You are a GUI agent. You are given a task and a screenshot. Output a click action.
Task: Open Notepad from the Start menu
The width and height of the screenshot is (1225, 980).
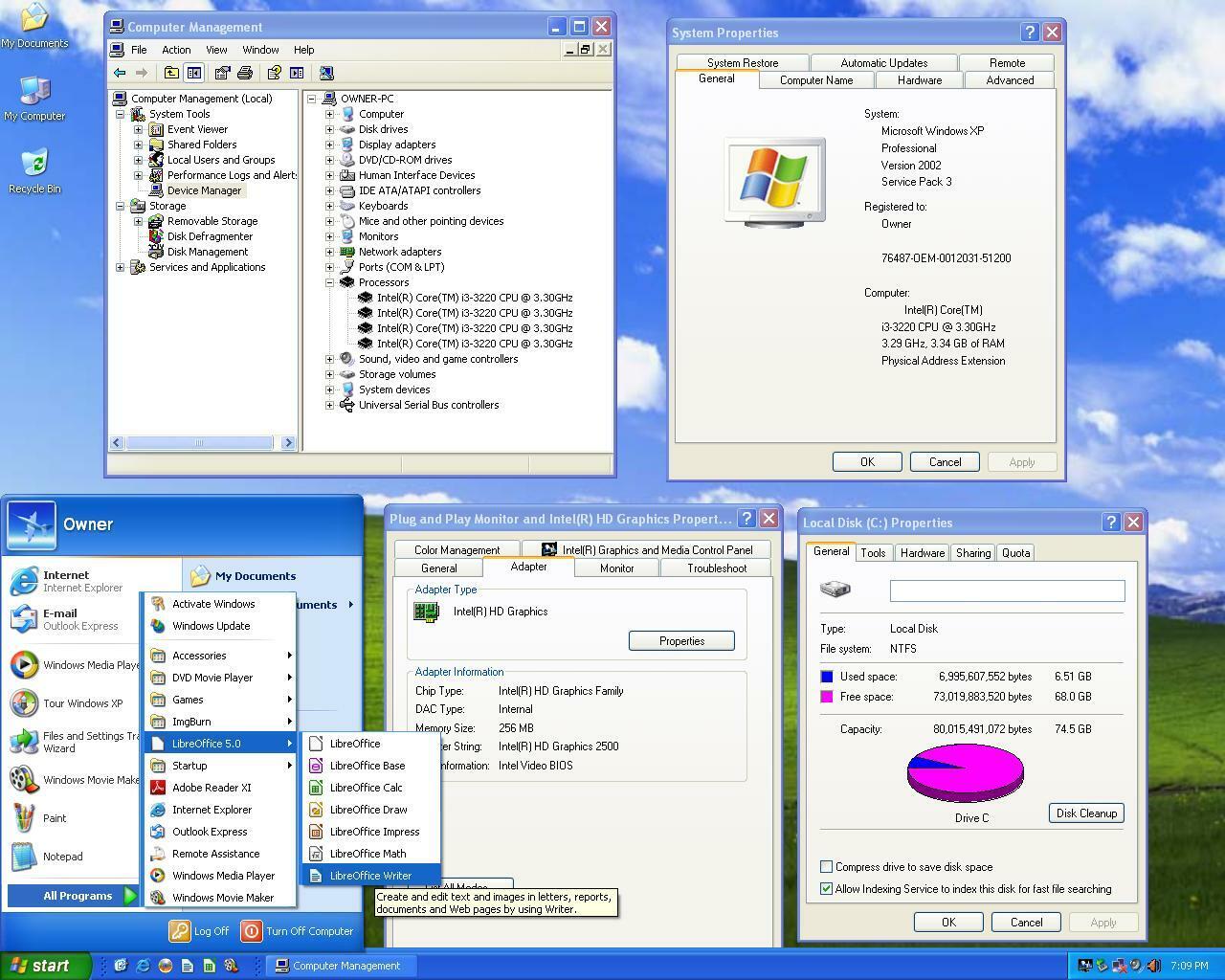point(62,857)
